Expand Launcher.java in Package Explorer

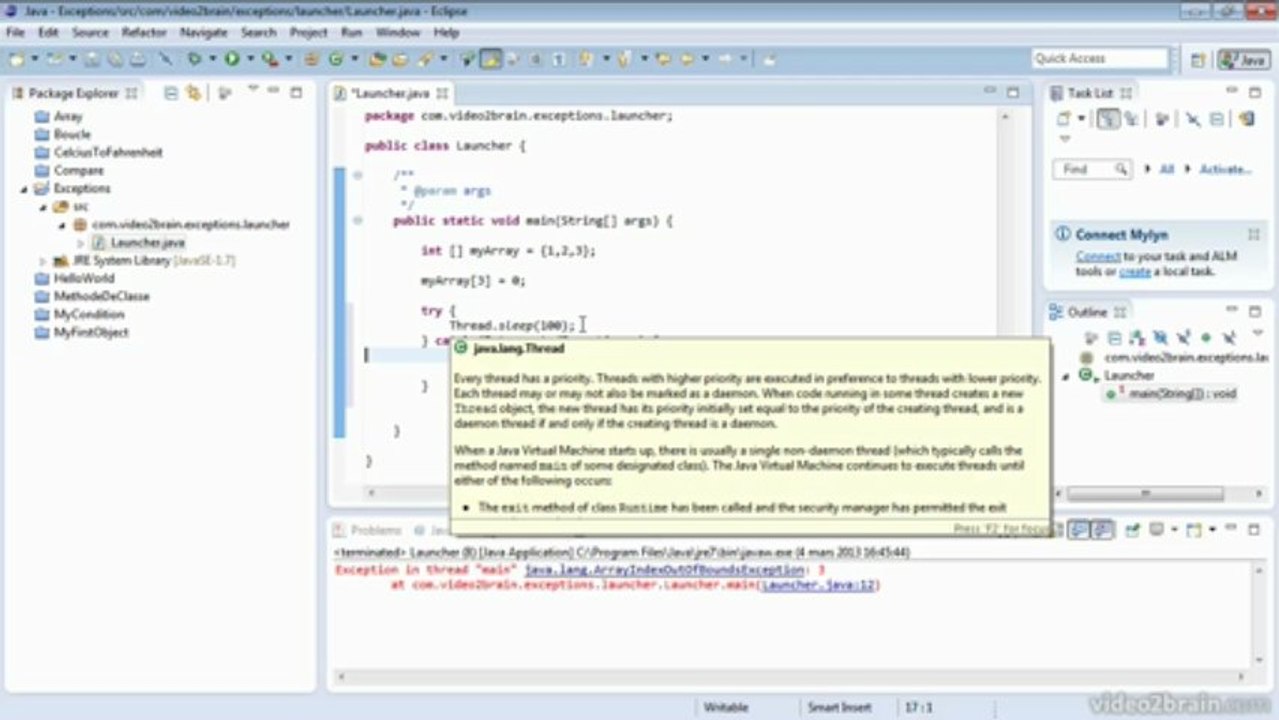click(x=81, y=243)
